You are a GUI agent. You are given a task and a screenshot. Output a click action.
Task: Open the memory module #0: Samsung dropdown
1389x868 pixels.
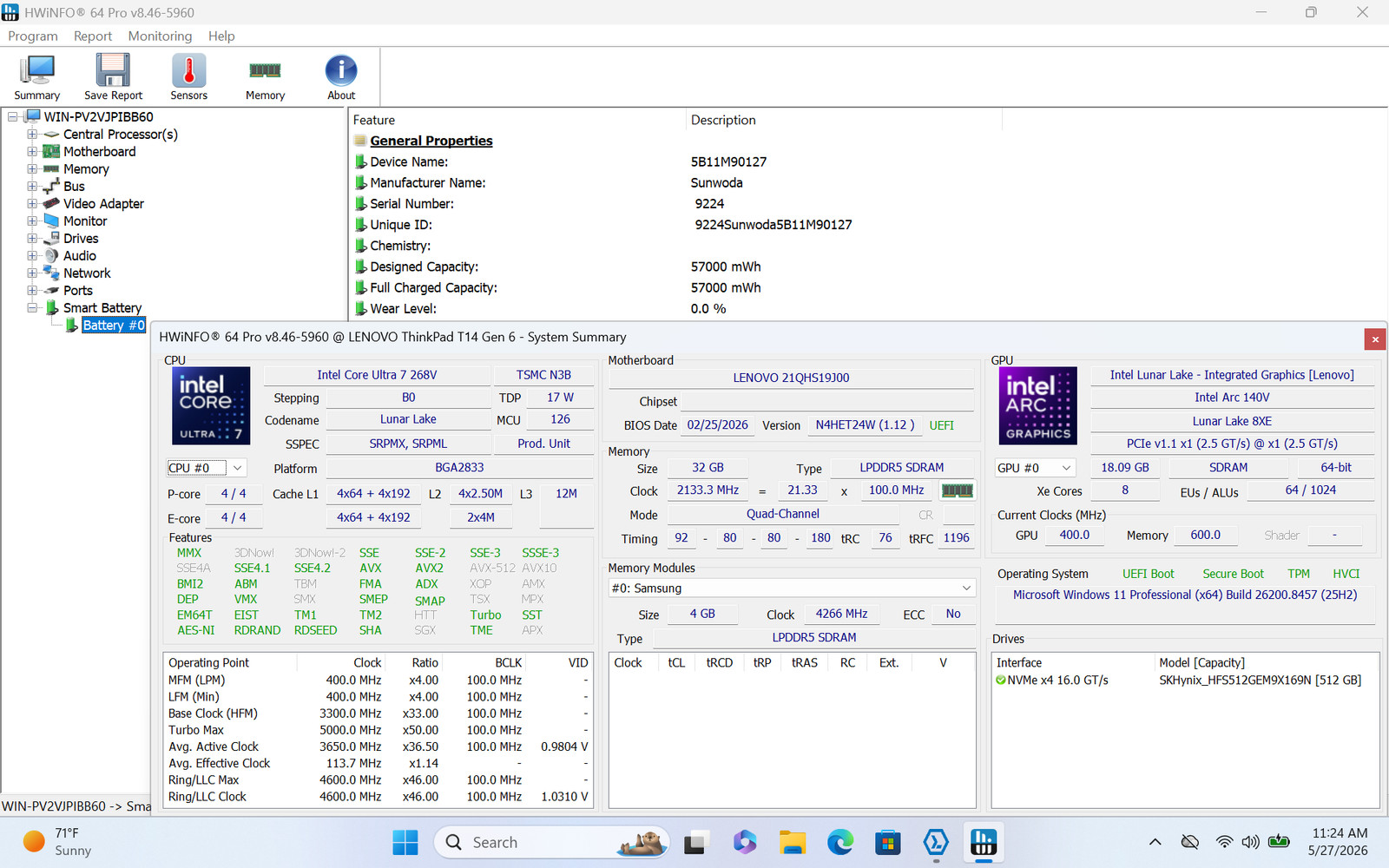coord(792,589)
